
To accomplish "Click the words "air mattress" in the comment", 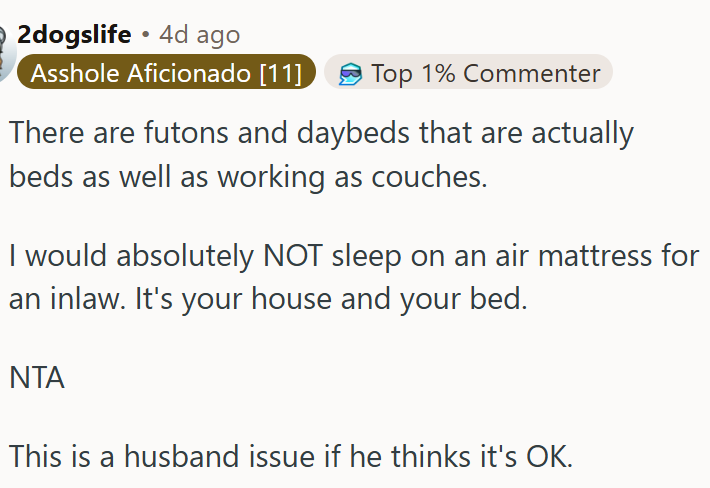I will tap(555, 255).
